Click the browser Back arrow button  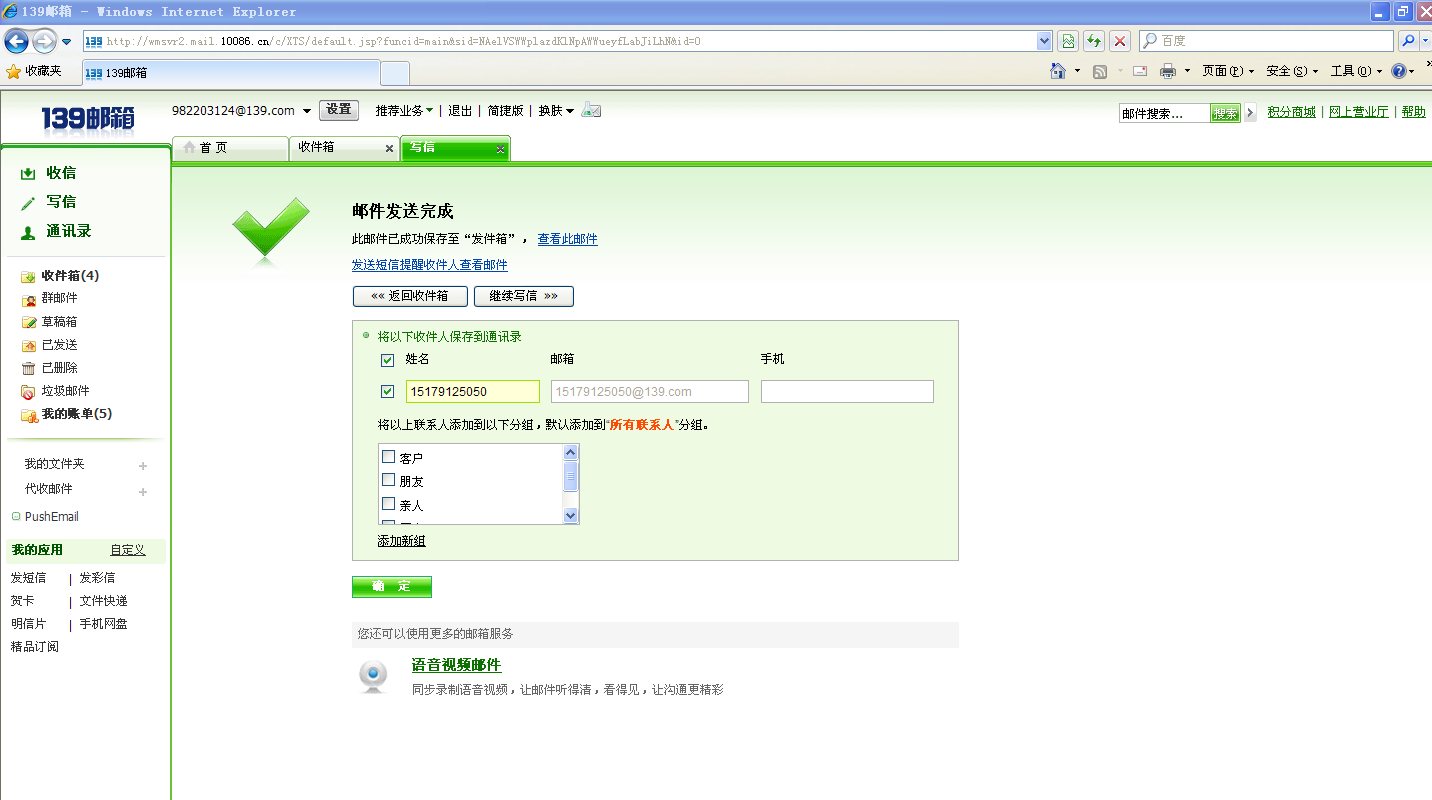(x=17, y=41)
